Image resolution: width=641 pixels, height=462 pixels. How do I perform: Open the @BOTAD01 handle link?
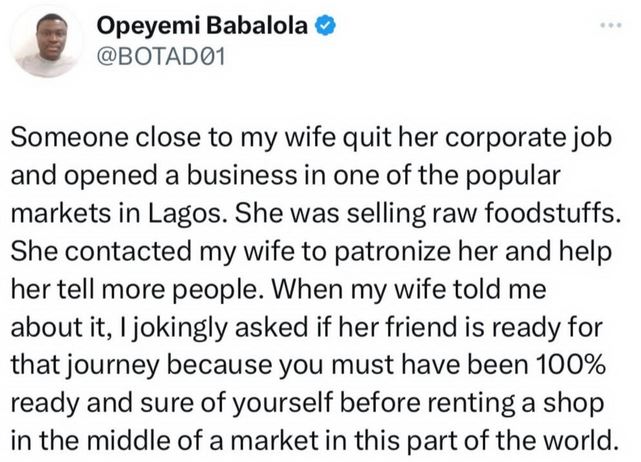[x=165, y=59]
